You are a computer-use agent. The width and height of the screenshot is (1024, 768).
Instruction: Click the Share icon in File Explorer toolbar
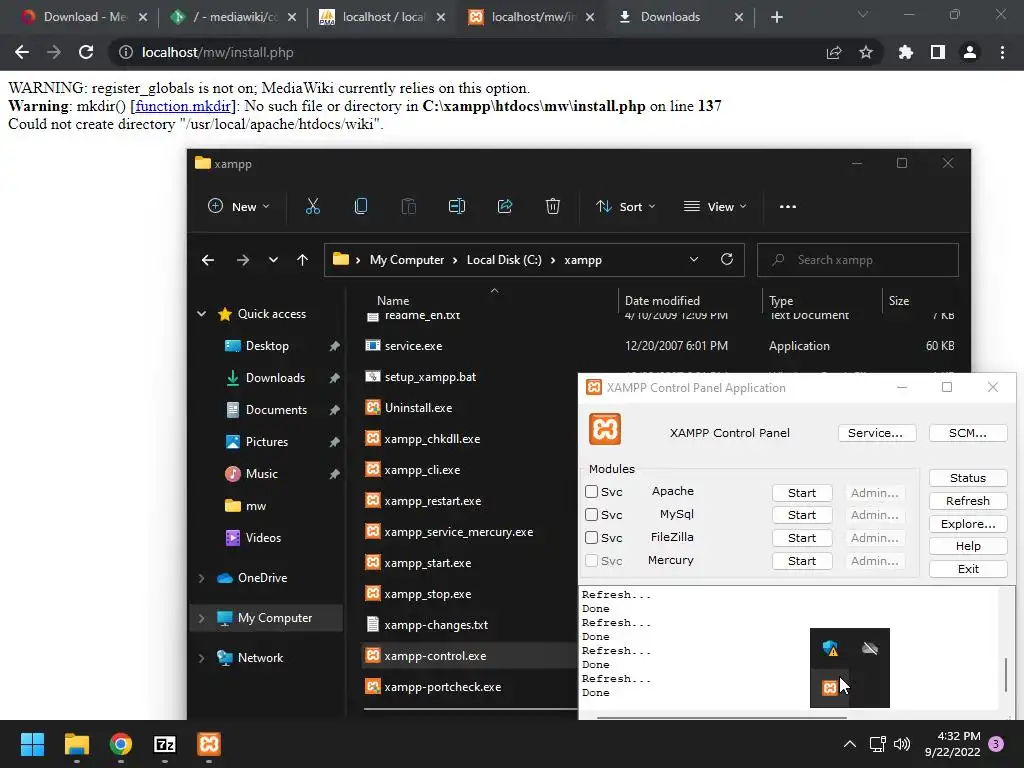click(505, 206)
